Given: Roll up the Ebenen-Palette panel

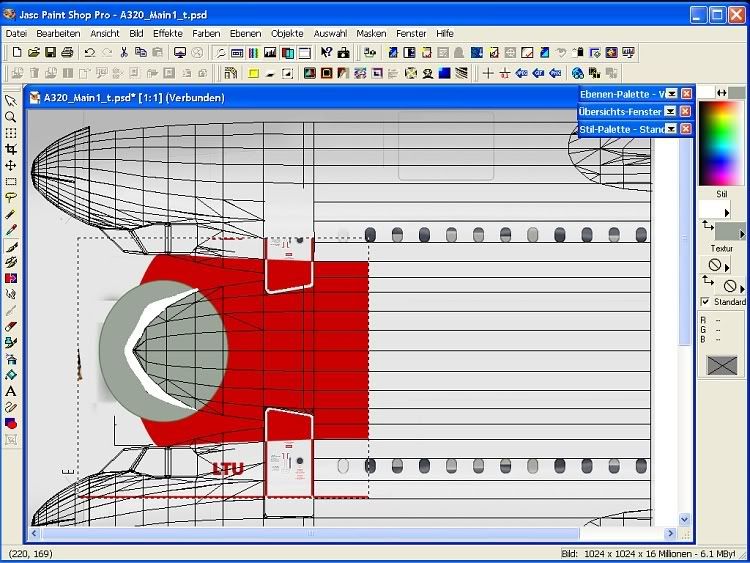Looking at the screenshot, I should pyautogui.click(x=672, y=94).
